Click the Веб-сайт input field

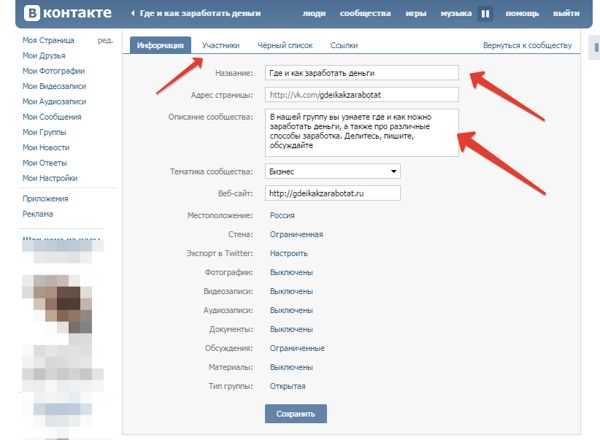(333, 193)
